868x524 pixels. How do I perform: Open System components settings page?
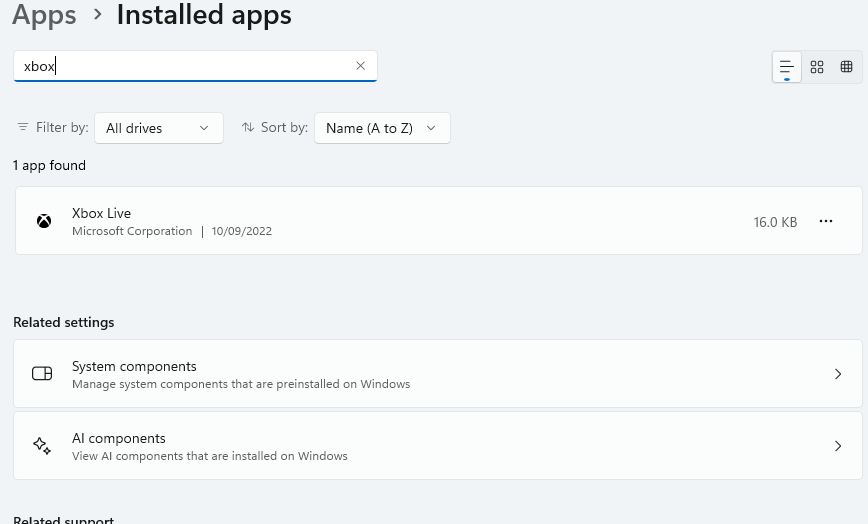(438, 374)
